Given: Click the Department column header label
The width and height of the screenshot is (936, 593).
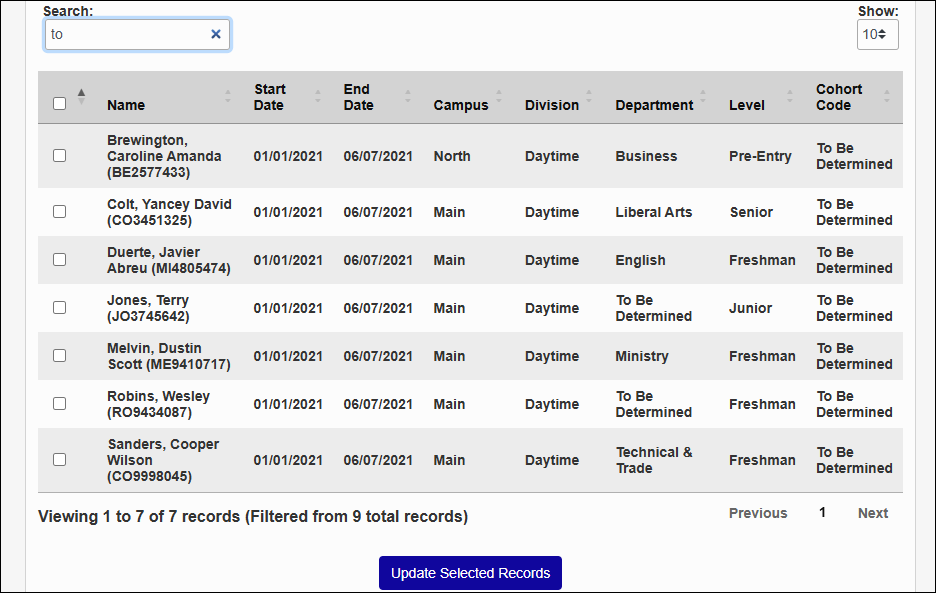Looking at the screenshot, I should [x=654, y=105].
